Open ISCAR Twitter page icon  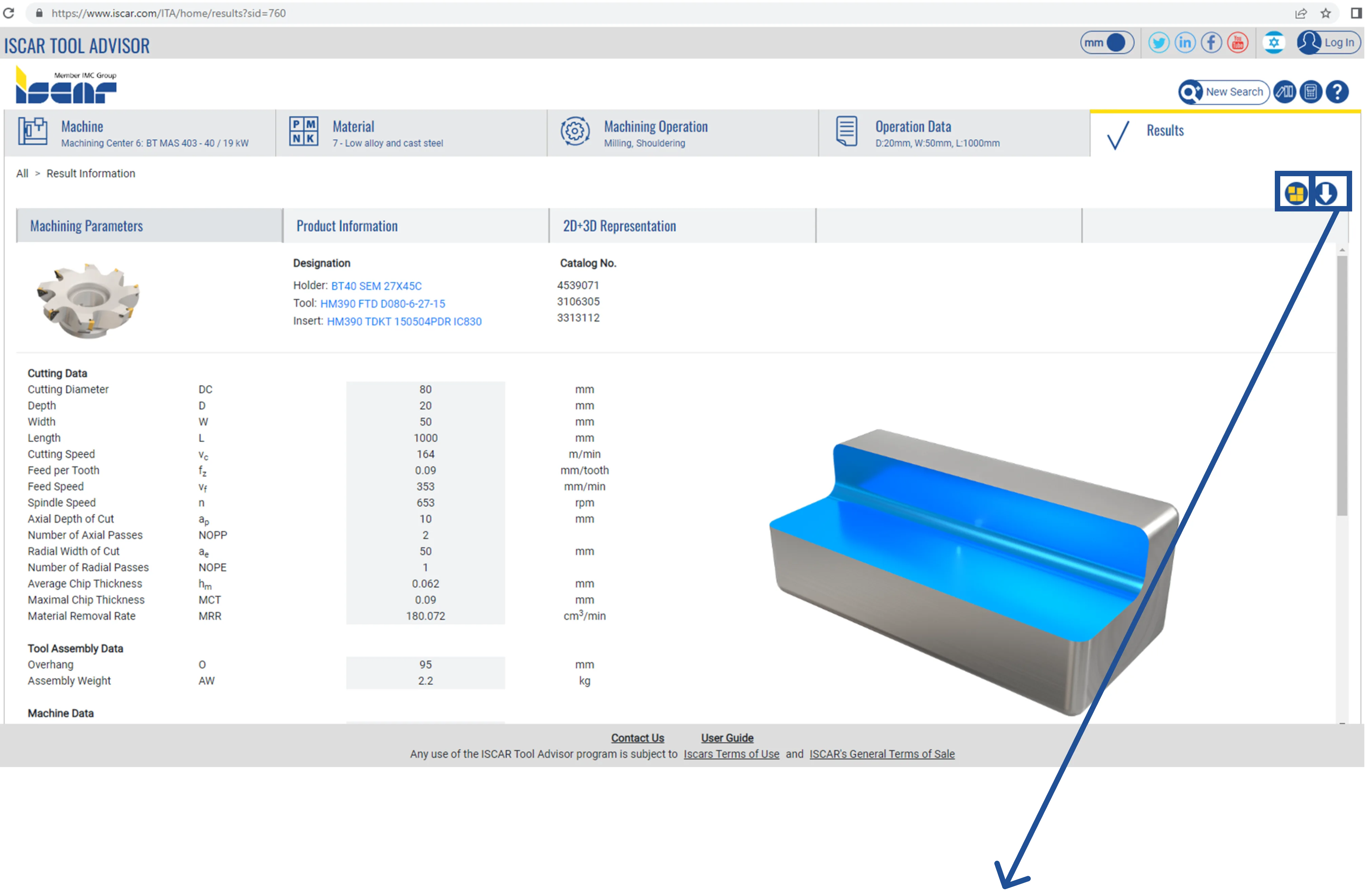(1159, 42)
